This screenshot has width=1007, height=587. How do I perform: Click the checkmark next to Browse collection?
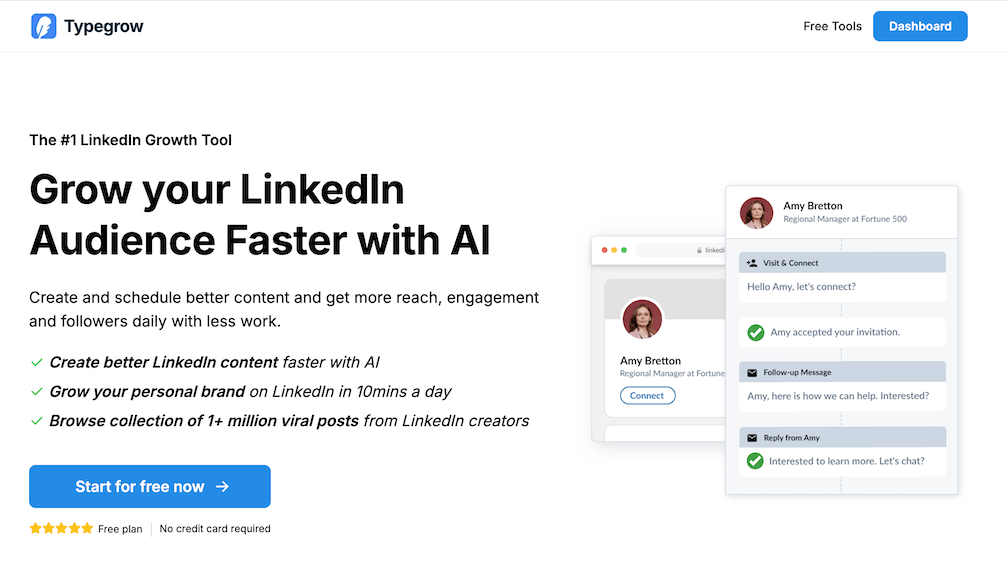coord(37,421)
